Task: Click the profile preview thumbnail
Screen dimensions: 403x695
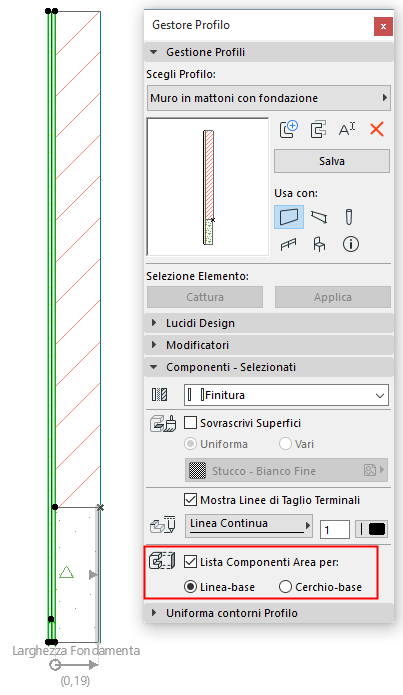Action: [208, 187]
